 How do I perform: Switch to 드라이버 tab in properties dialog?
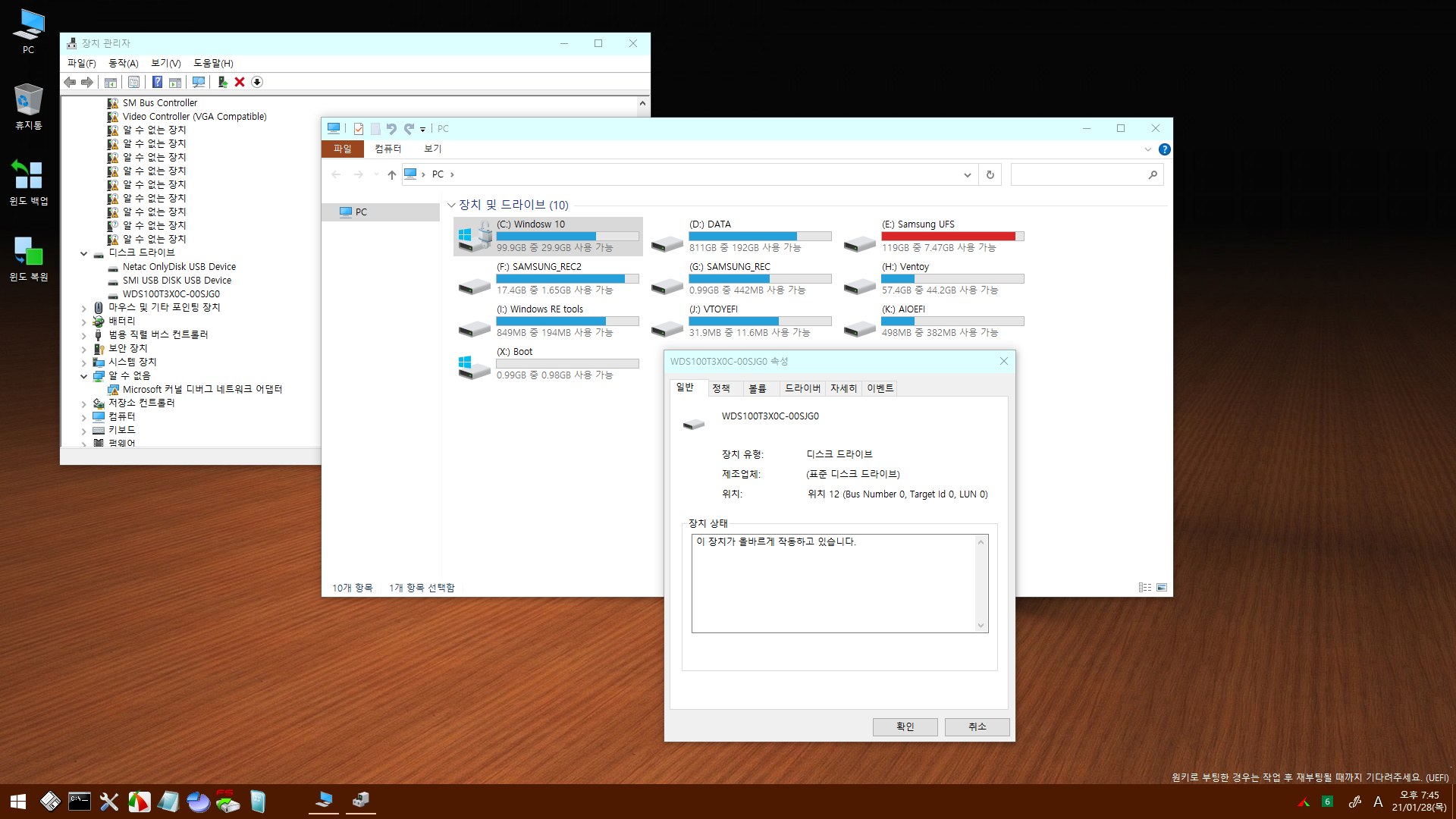click(x=802, y=388)
